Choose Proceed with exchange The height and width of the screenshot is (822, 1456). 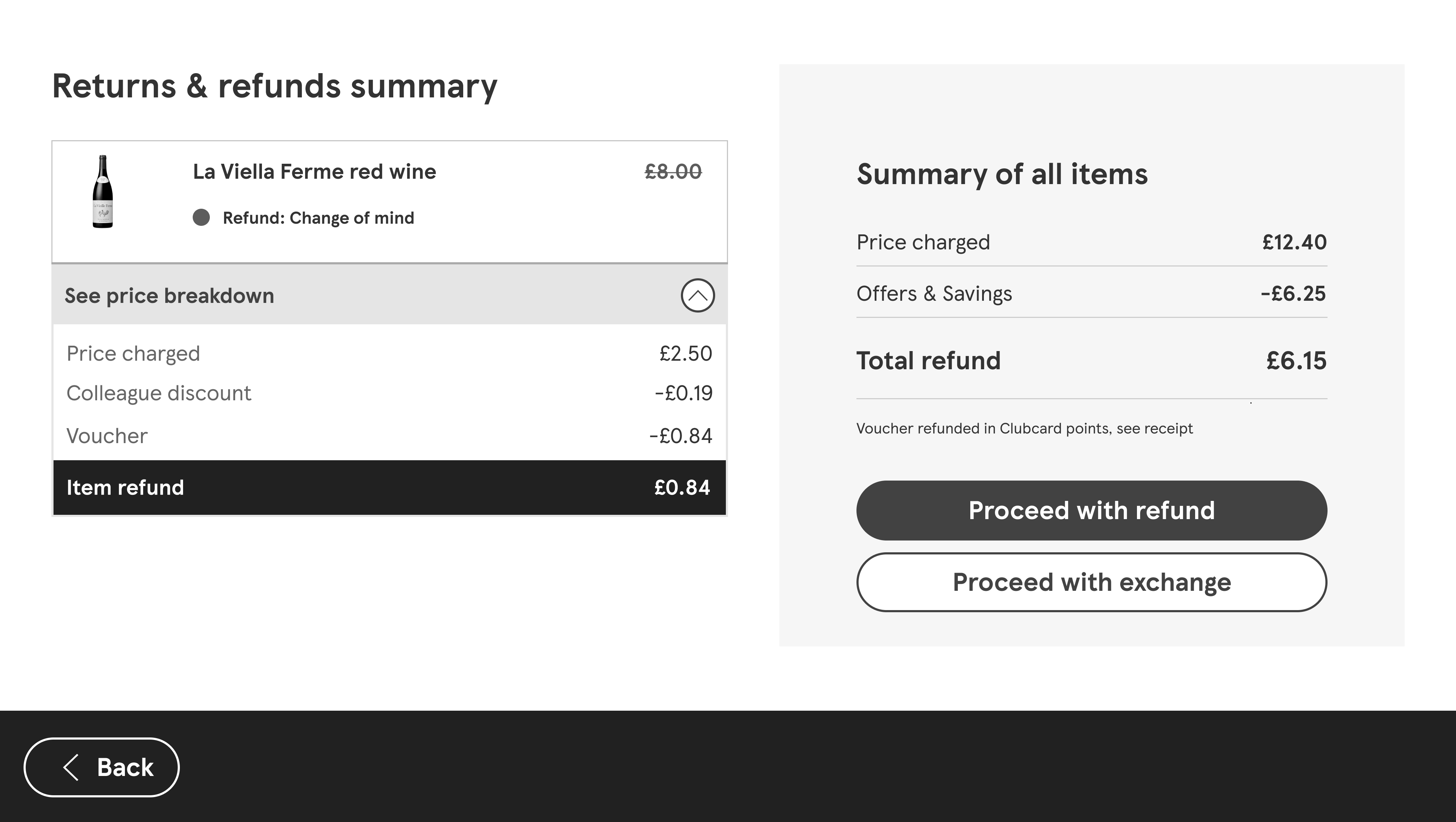1091,582
